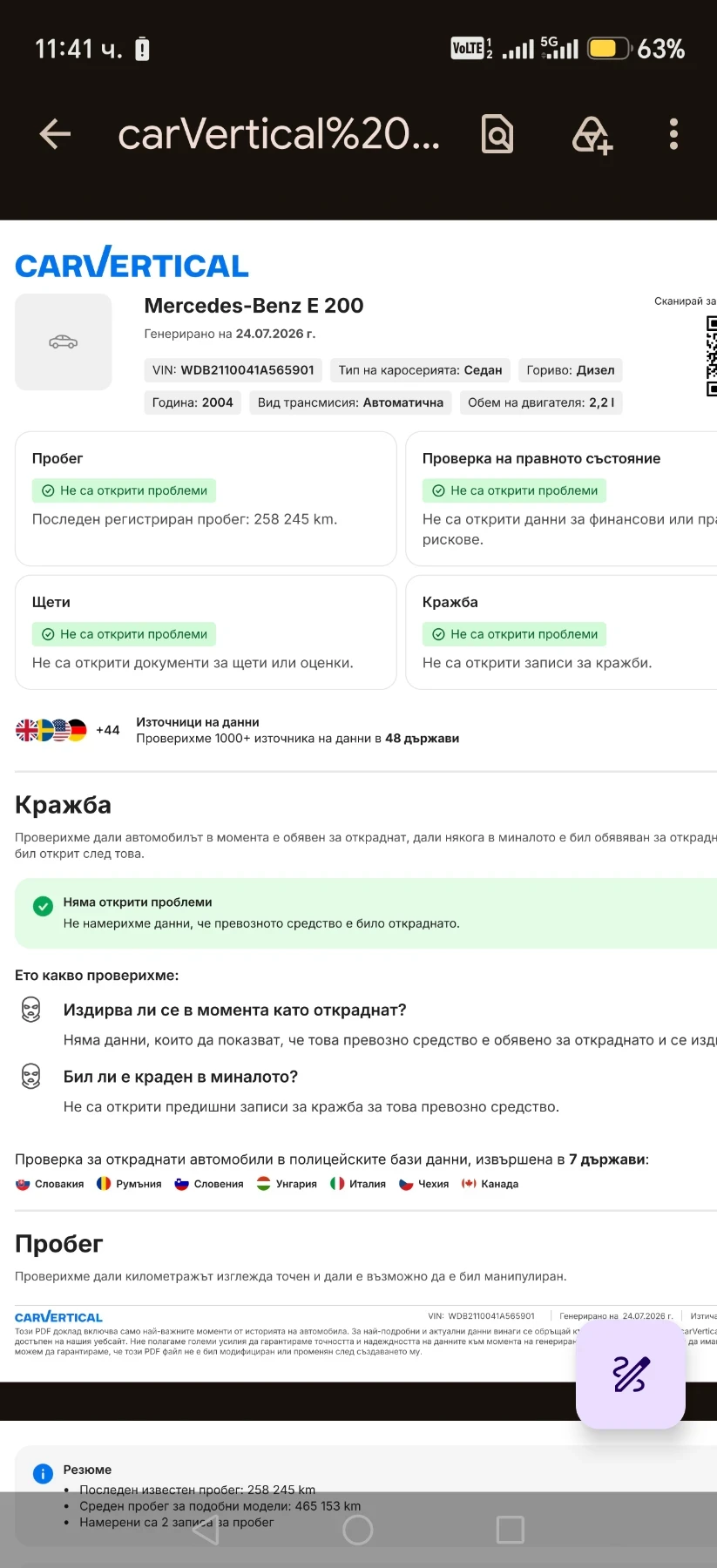Tap the blue info icon beside Резюме

(43, 1473)
